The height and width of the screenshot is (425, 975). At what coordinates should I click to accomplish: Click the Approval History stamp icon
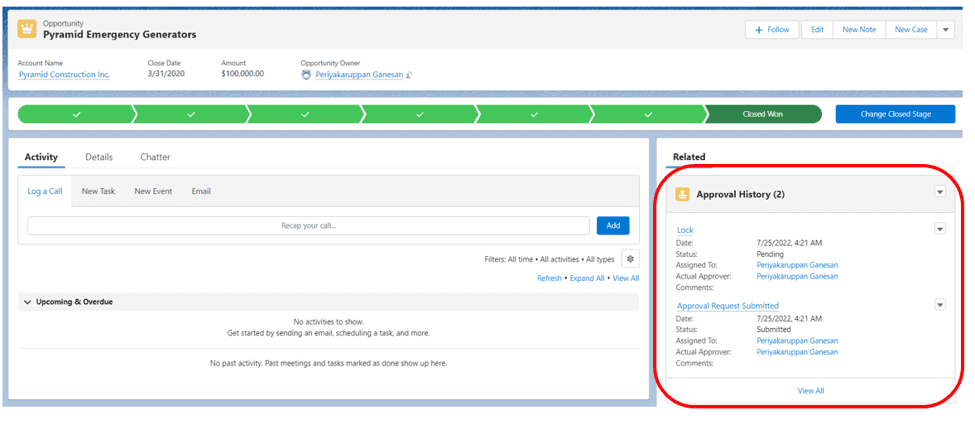[683, 194]
